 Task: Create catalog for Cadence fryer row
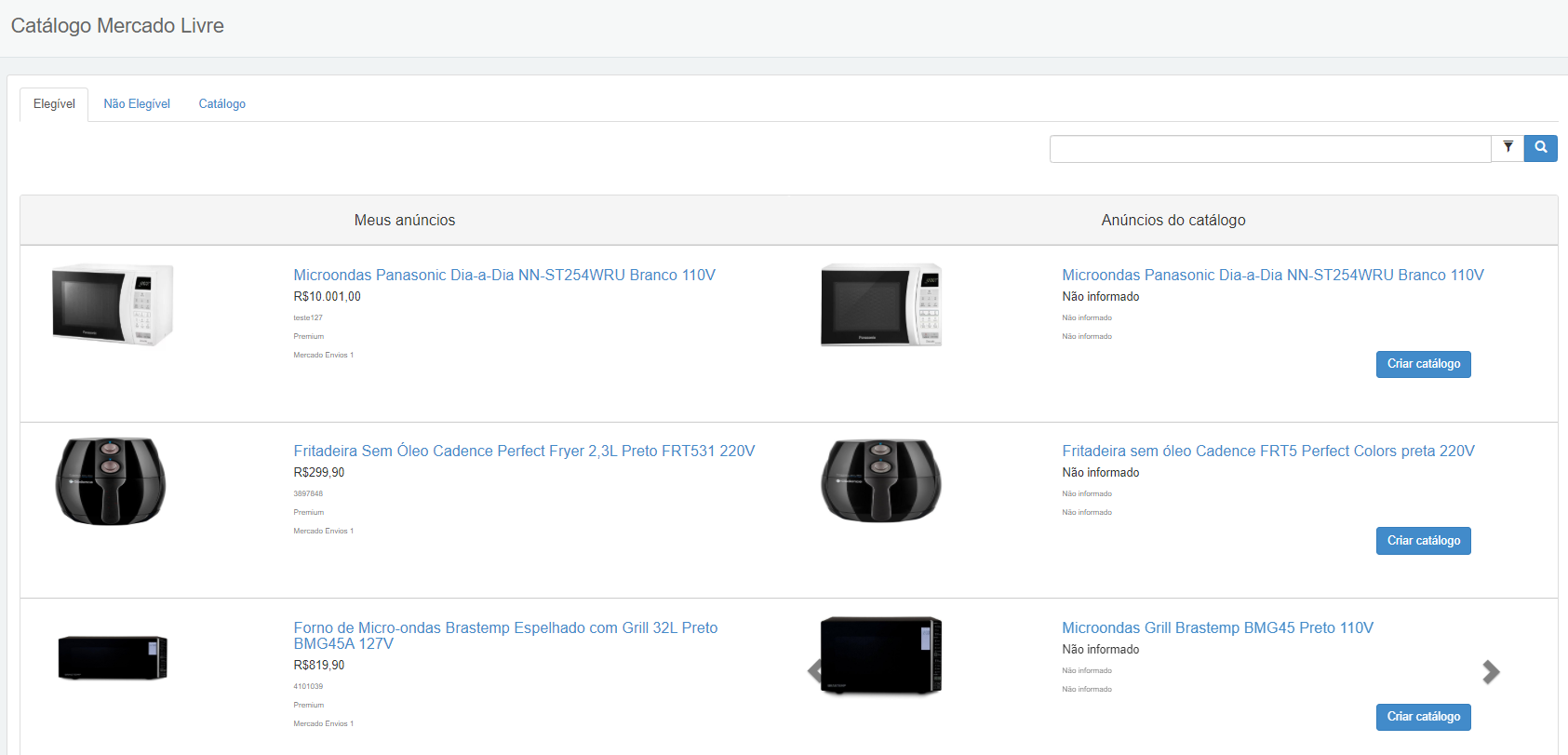pyautogui.click(x=1424, y=541)
